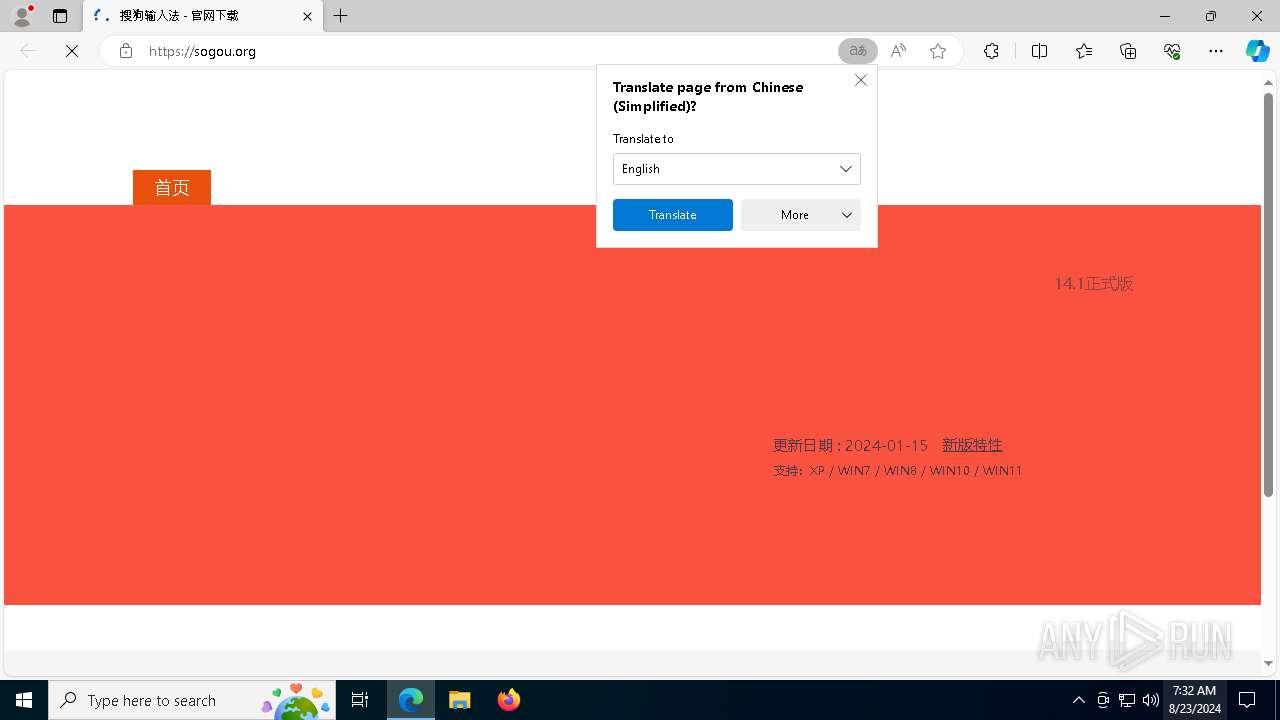The width and height of the screenshot is (1280, 720).
Task: Enable split screen view
Action: (x=1039, y=51)
